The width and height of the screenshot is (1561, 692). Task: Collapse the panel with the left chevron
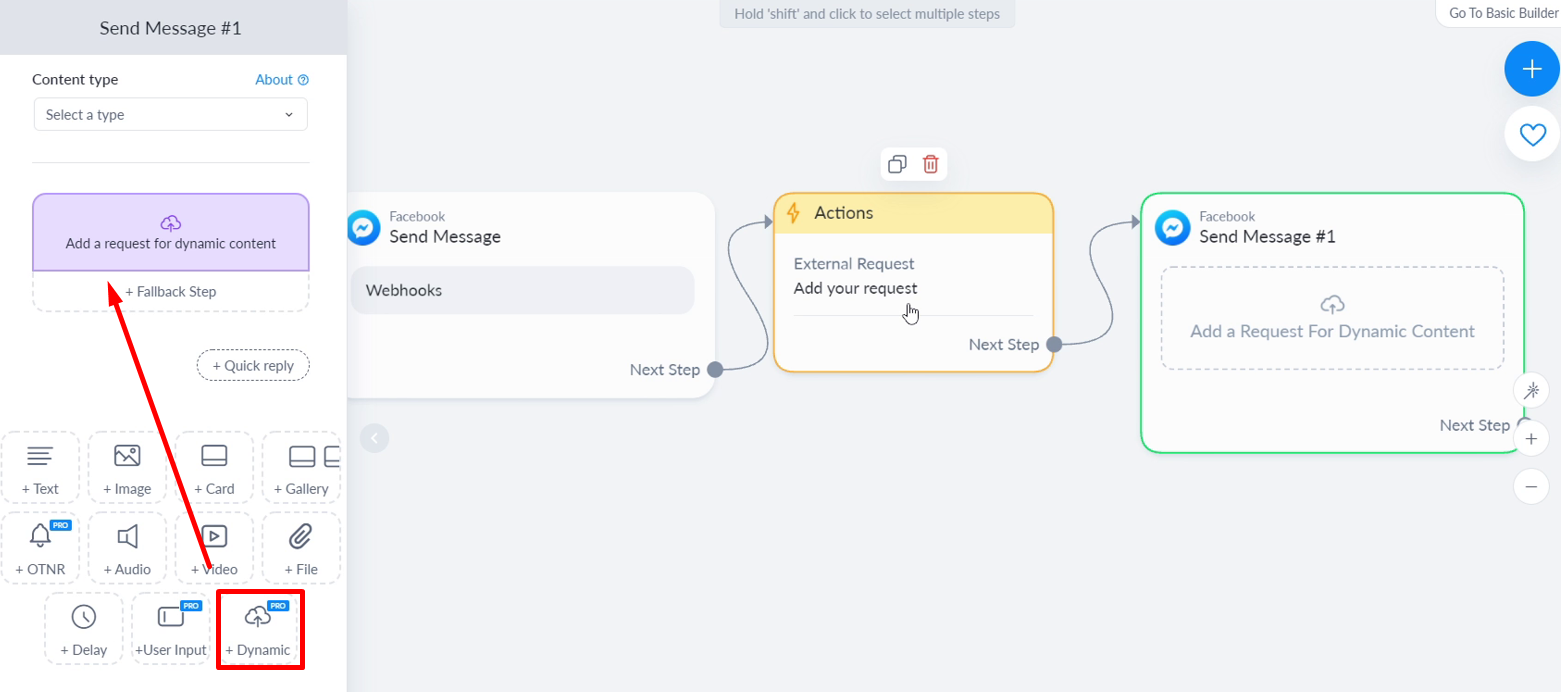pos(375,438)
